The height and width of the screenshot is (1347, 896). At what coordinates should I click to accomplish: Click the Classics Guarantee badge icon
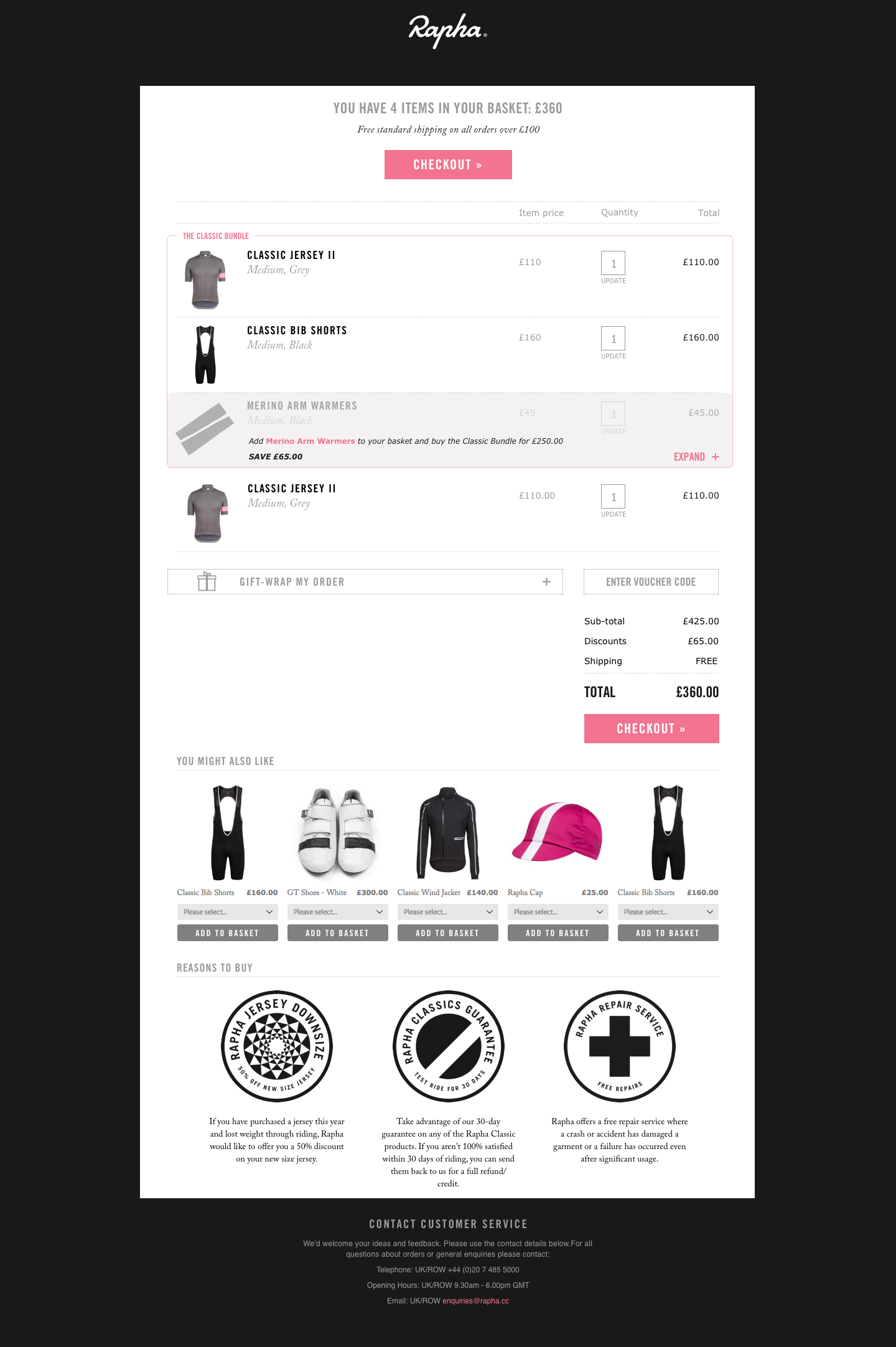tap(449, 1046)
